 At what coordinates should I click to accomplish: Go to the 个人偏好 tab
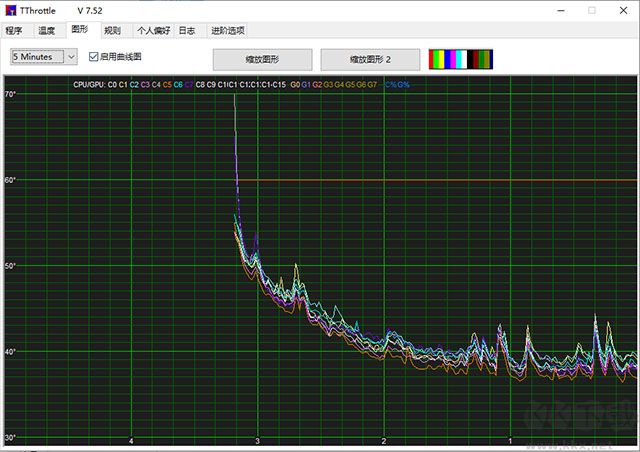pos(152,31)
